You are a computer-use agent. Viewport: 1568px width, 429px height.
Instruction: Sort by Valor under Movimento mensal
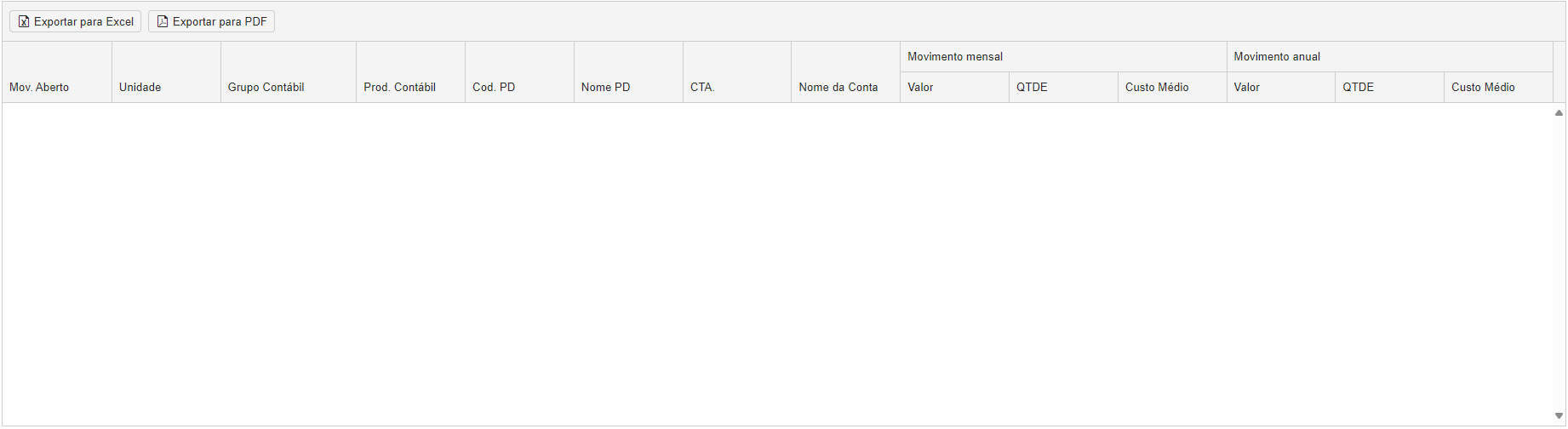921,87
